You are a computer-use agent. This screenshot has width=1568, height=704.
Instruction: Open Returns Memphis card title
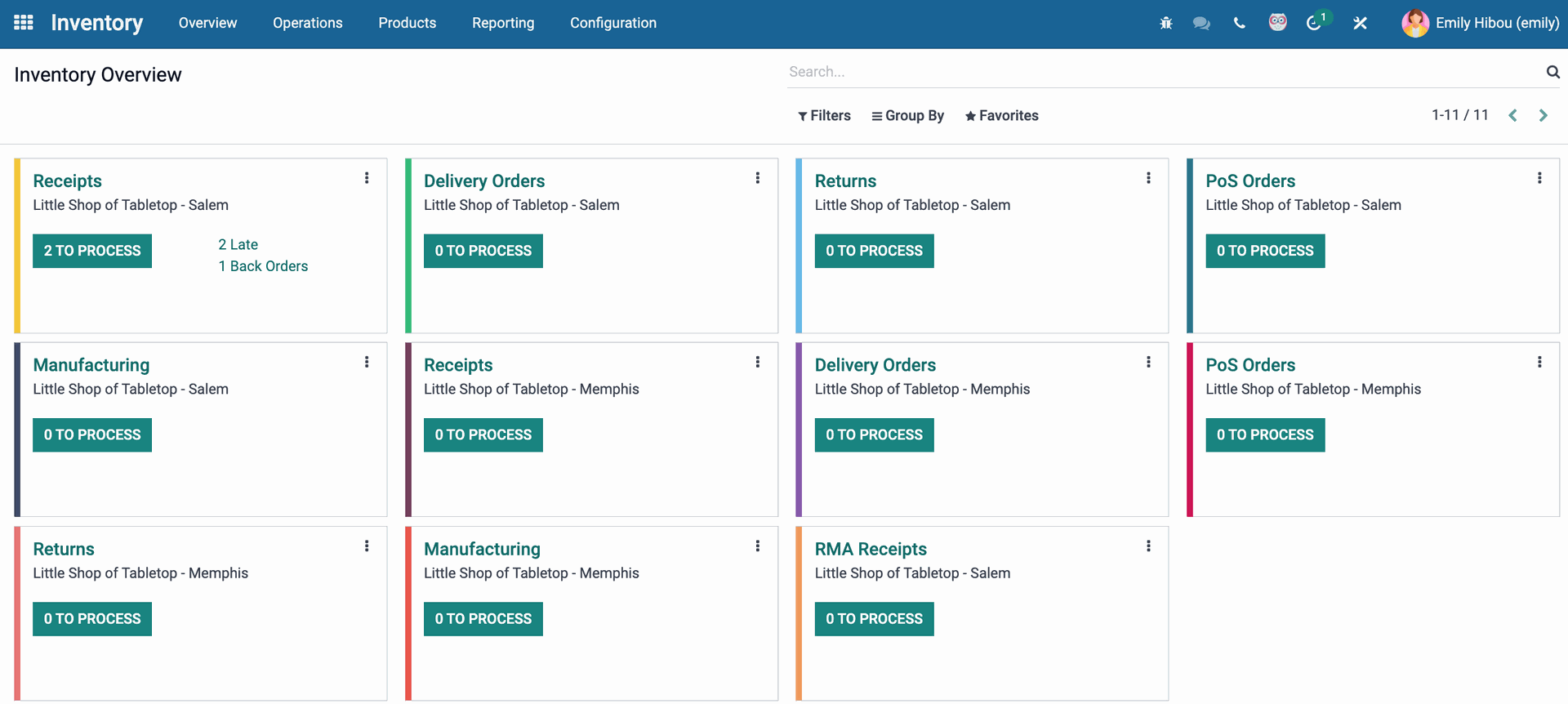(64, 549)
